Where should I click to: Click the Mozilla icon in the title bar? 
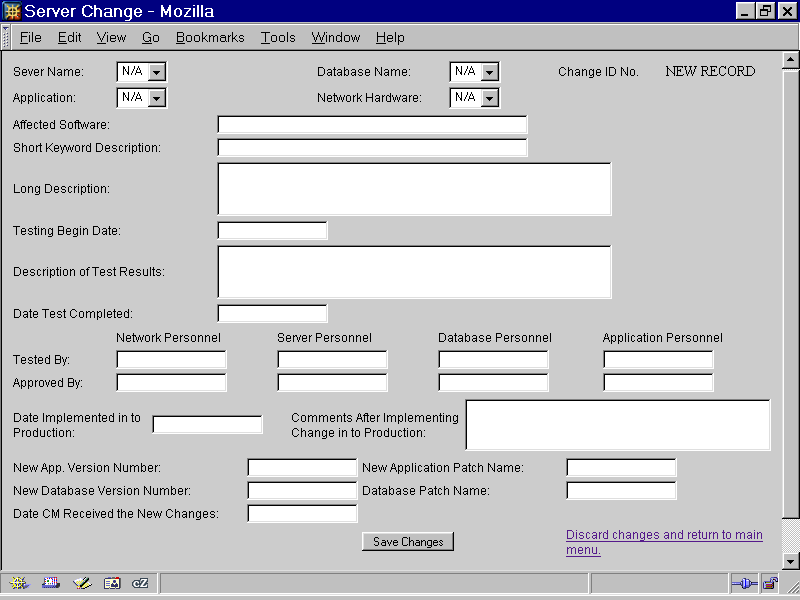(12, 11)
